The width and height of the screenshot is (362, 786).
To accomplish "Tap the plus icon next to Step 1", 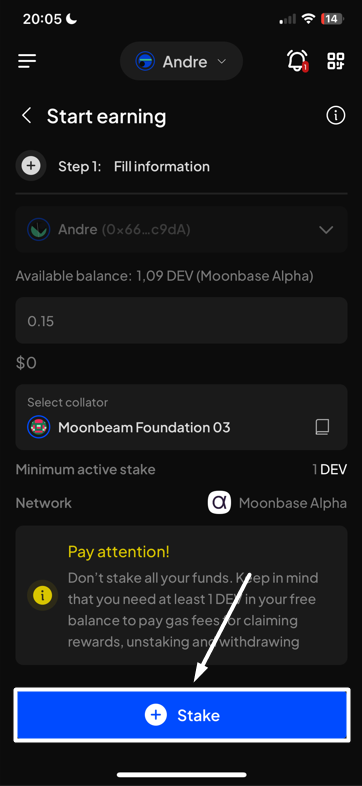I will 31,166.
